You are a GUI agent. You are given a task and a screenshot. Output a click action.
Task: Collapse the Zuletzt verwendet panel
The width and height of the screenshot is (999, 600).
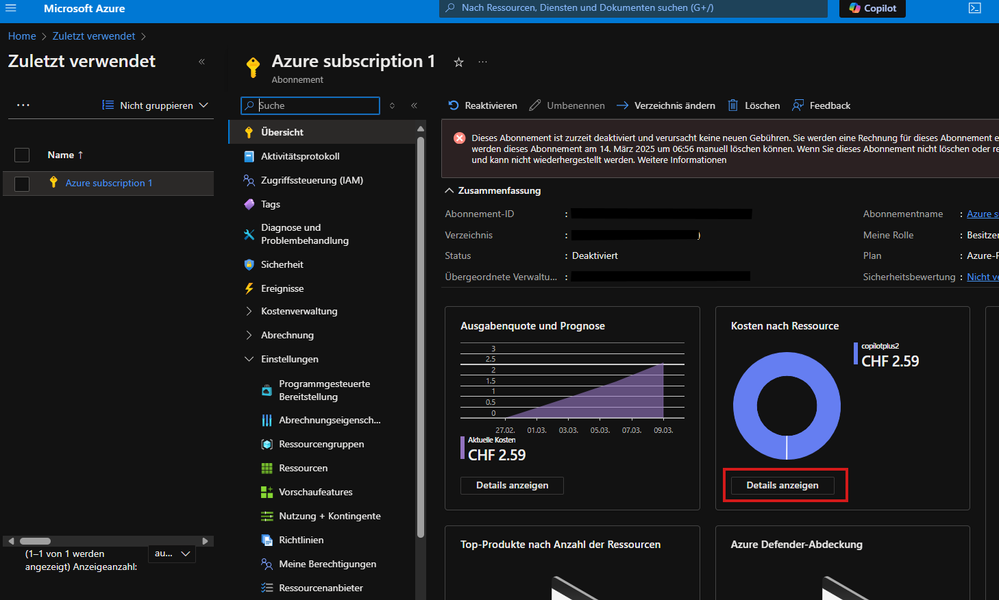click(x=202, y=62)
